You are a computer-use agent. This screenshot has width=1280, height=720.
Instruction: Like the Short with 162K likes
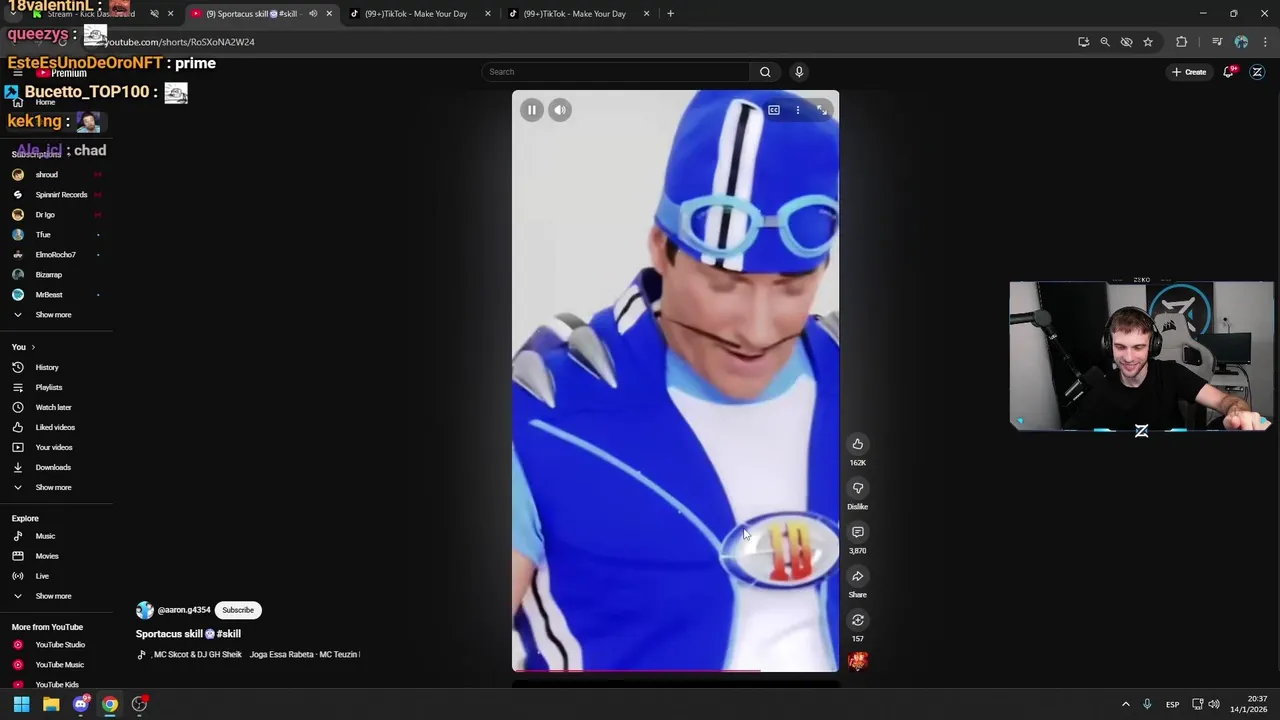click(x=858, y=444)
